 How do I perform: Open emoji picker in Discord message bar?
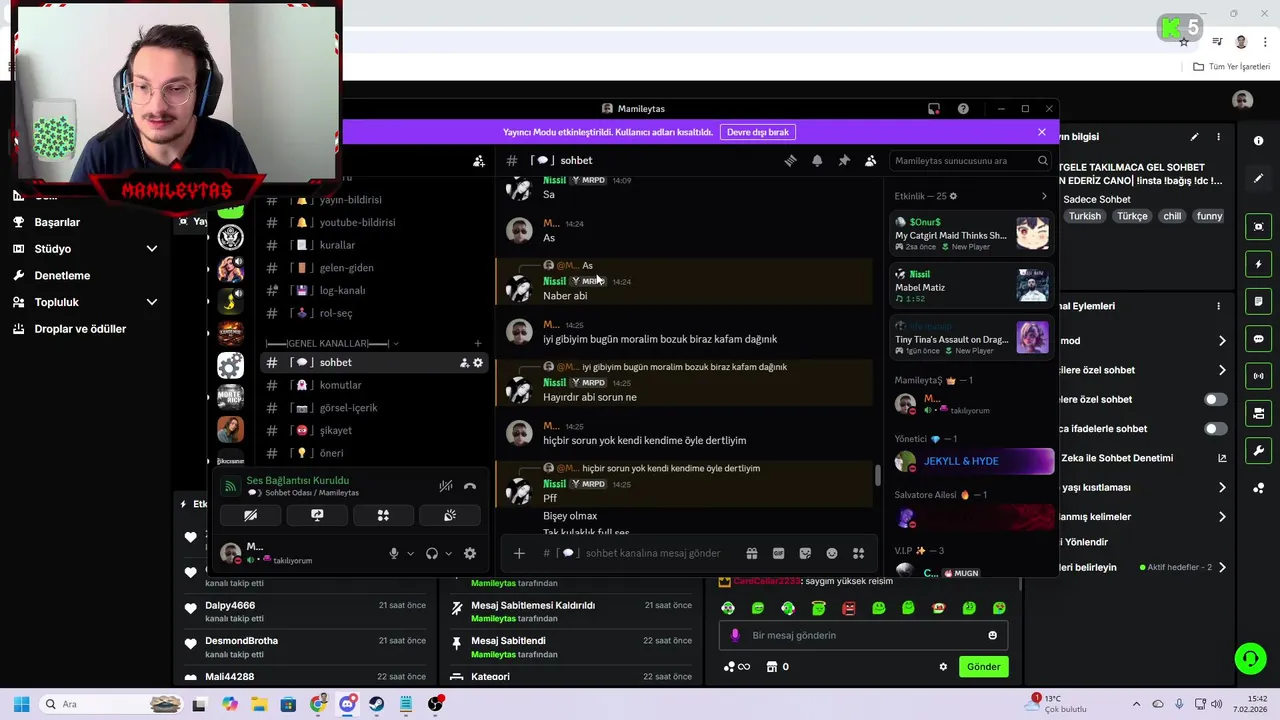pyautogui.click(x=831, y=553)
